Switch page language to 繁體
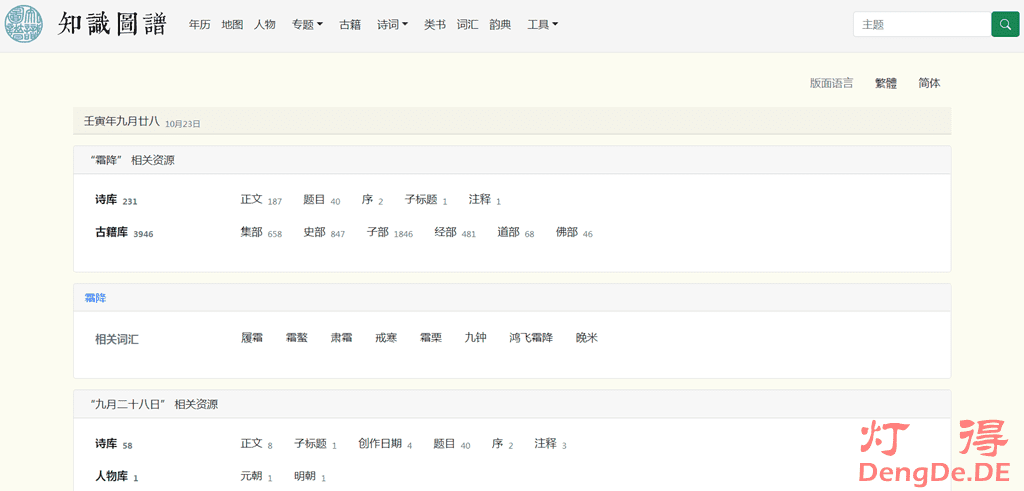Viewport: 1024px width, 491px height. [x=886, y=83]
